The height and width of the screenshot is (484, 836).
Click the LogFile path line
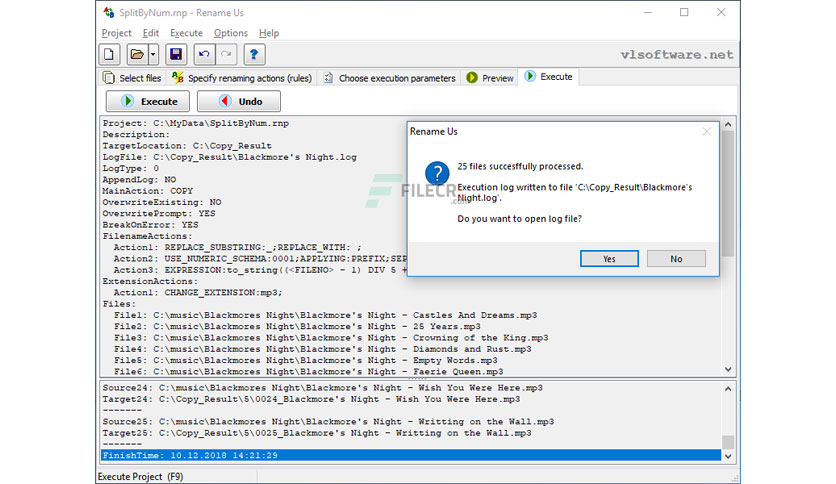point(229,157)
